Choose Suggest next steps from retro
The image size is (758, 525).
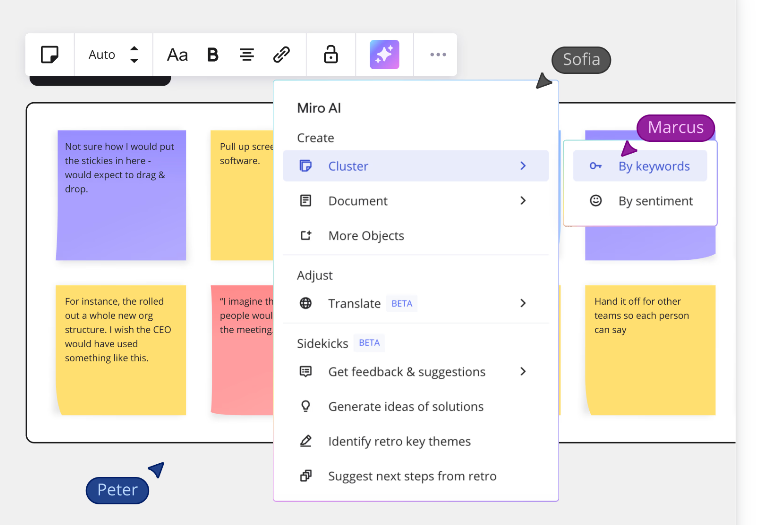coord(416,476)
